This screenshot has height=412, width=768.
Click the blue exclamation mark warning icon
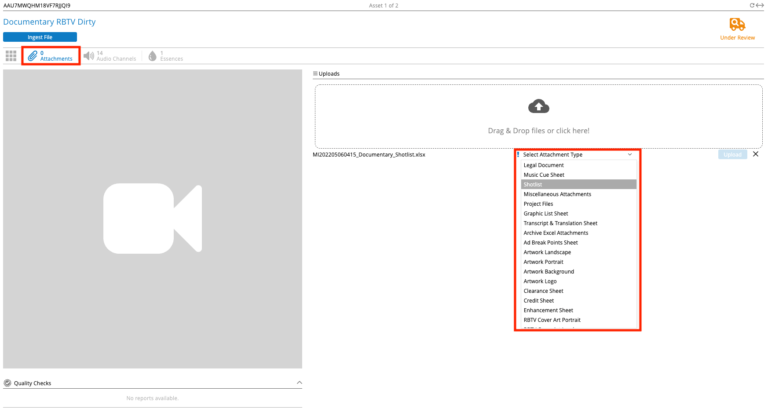pos(518,154)
